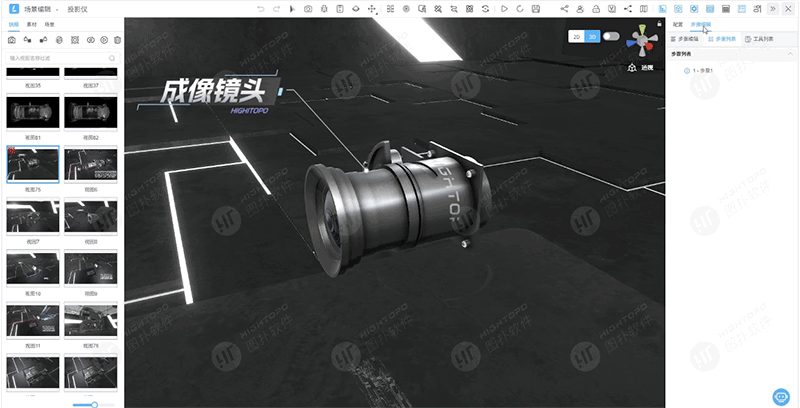Click the viewport lock icon above gizmo
Viewport: 800px width, 408px height.
(659, 23)
